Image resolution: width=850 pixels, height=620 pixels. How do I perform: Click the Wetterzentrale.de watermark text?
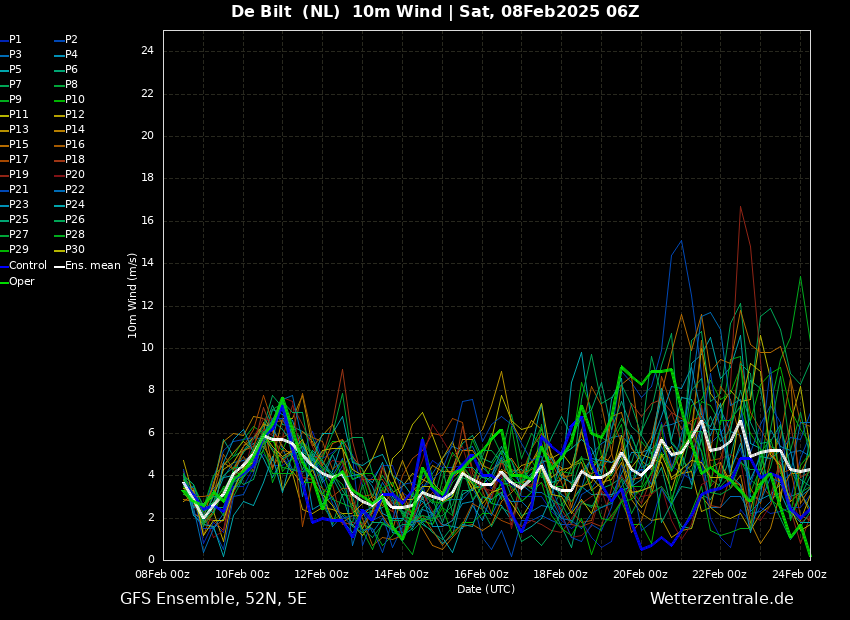tap(722, 599)
